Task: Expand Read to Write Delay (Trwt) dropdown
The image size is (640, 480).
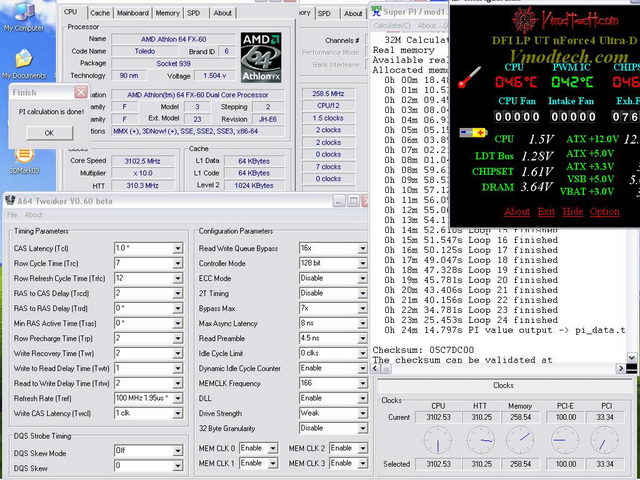Action: click(x=178, y=384)
